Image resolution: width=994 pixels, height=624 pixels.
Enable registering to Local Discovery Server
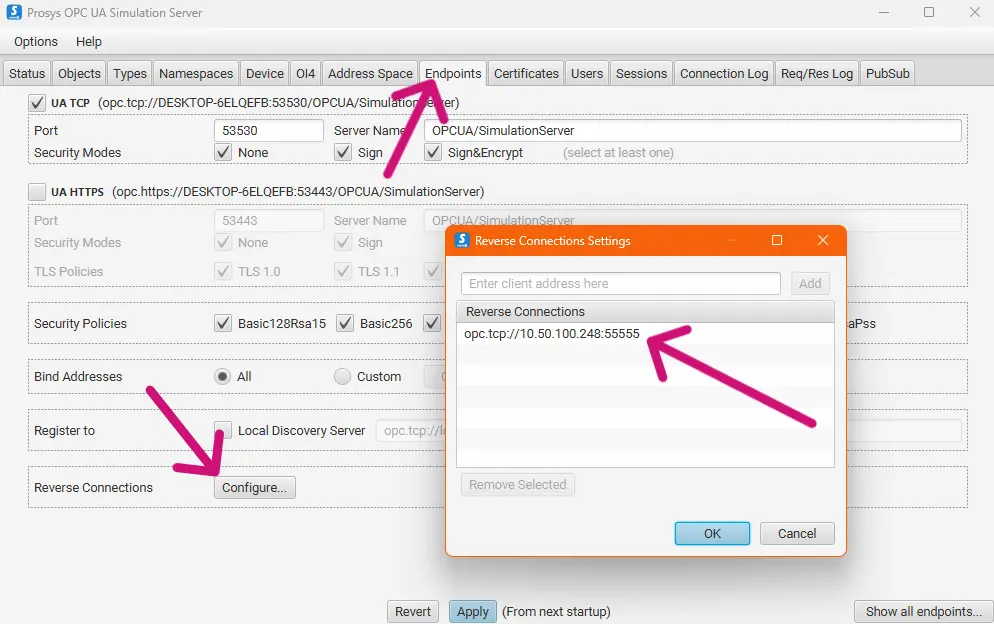(223, 431)
